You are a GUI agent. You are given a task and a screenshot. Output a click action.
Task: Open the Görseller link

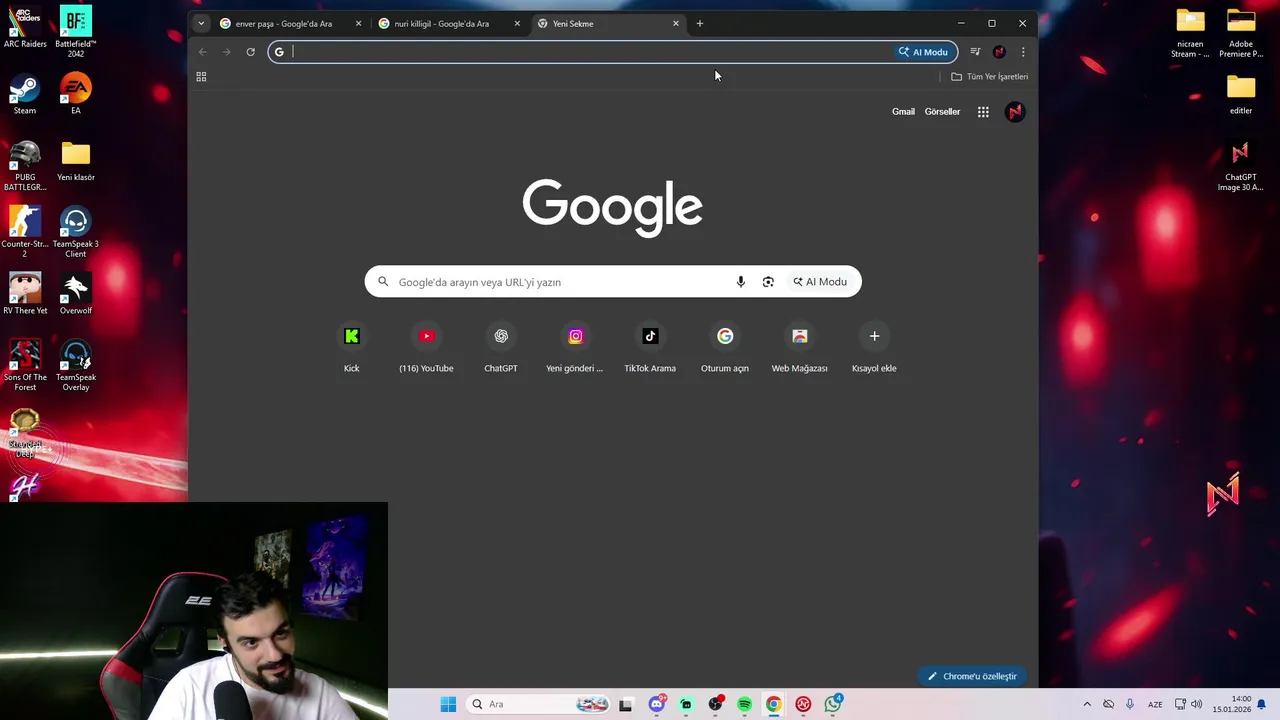click(942, 112)
